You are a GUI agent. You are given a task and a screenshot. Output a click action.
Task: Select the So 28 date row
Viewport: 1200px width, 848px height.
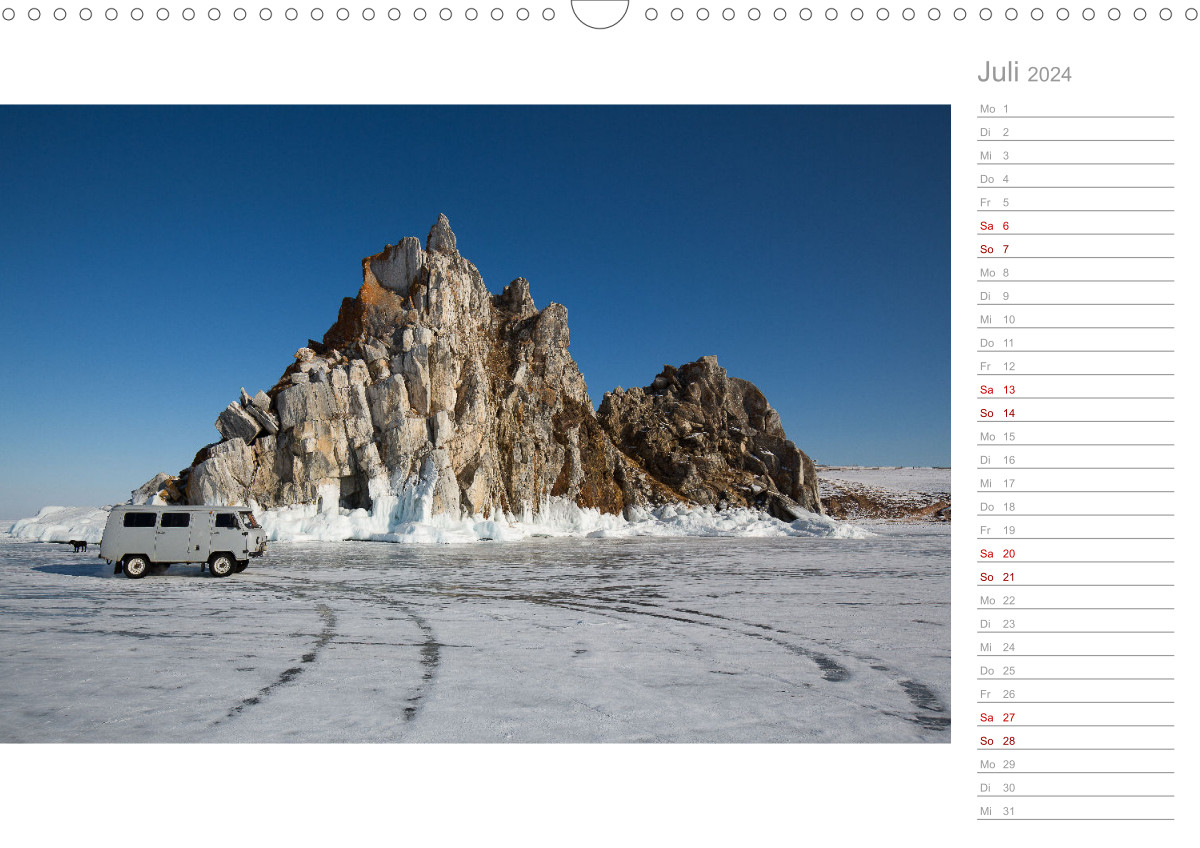click(x=1075, y=739)
